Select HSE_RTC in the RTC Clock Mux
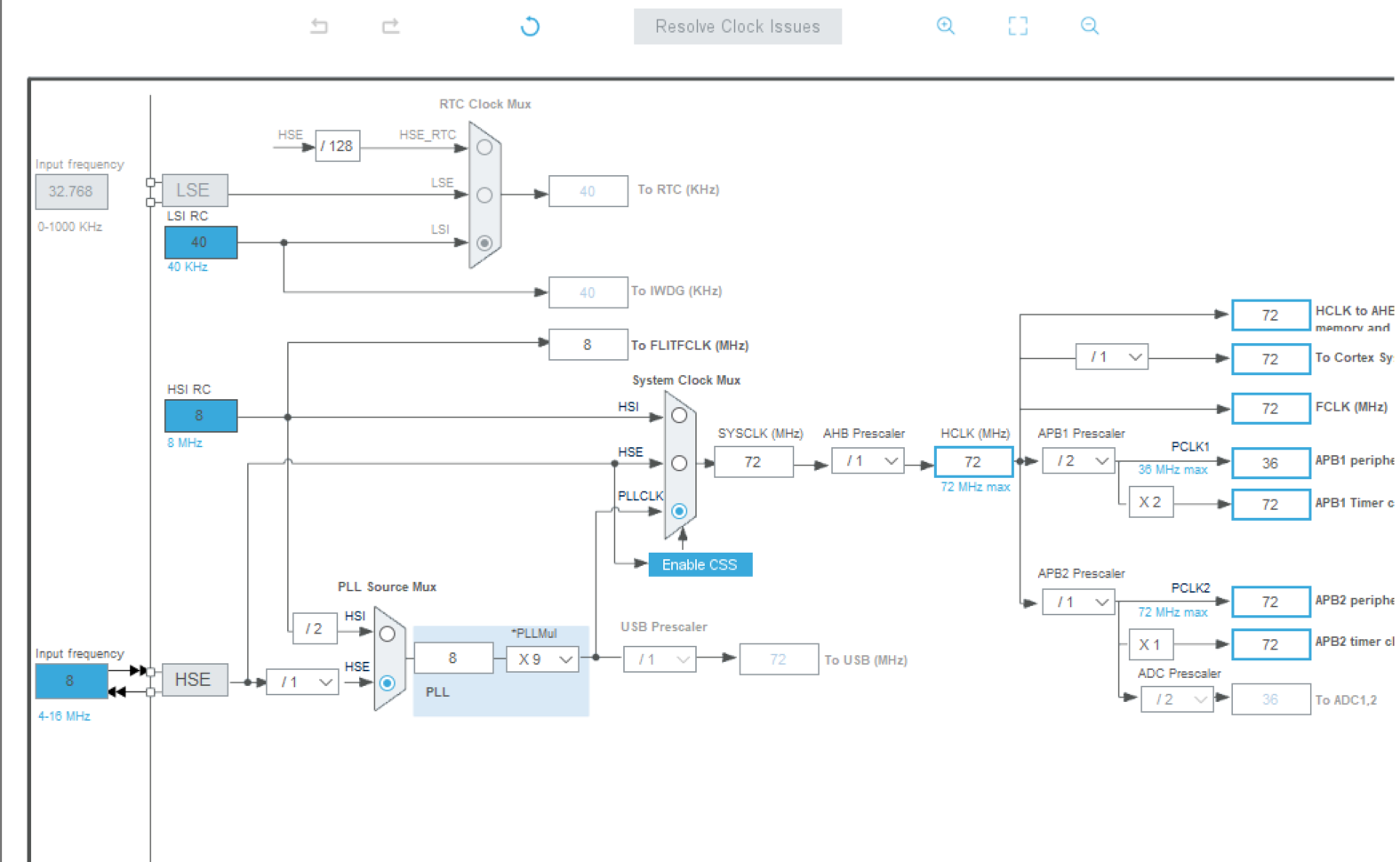The height and width of the screenshot is (862, 1400). point(484,148)
